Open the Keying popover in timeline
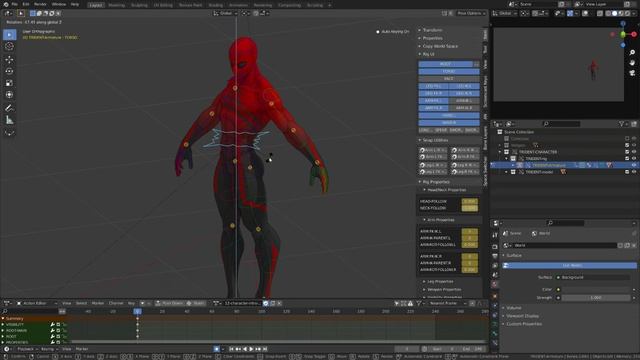This screenshot has width=640, height=360. 49,349
